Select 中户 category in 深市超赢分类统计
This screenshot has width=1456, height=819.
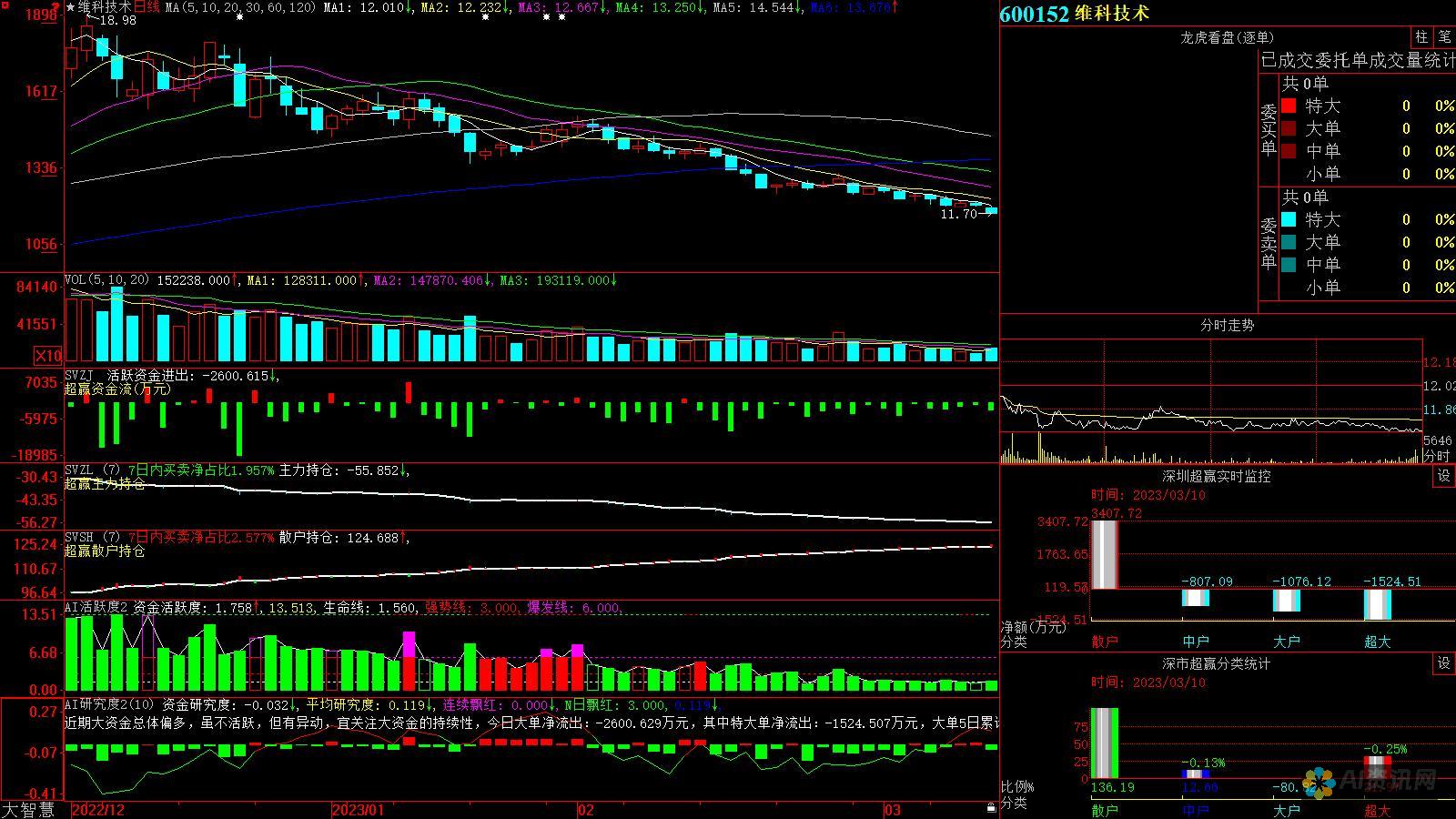coord(1196,811)
